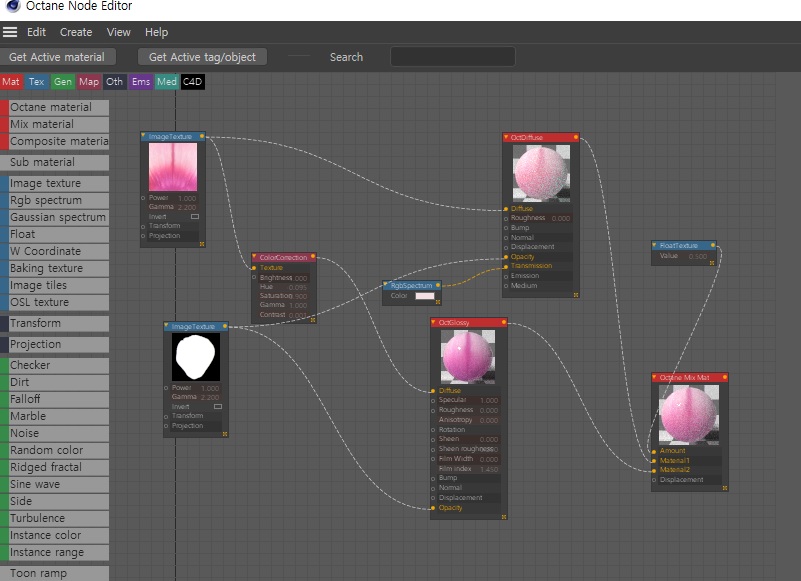Click the Amount input port on Octane Mix Mat
This screenshot has width=801, height=581.
point(654,451)
